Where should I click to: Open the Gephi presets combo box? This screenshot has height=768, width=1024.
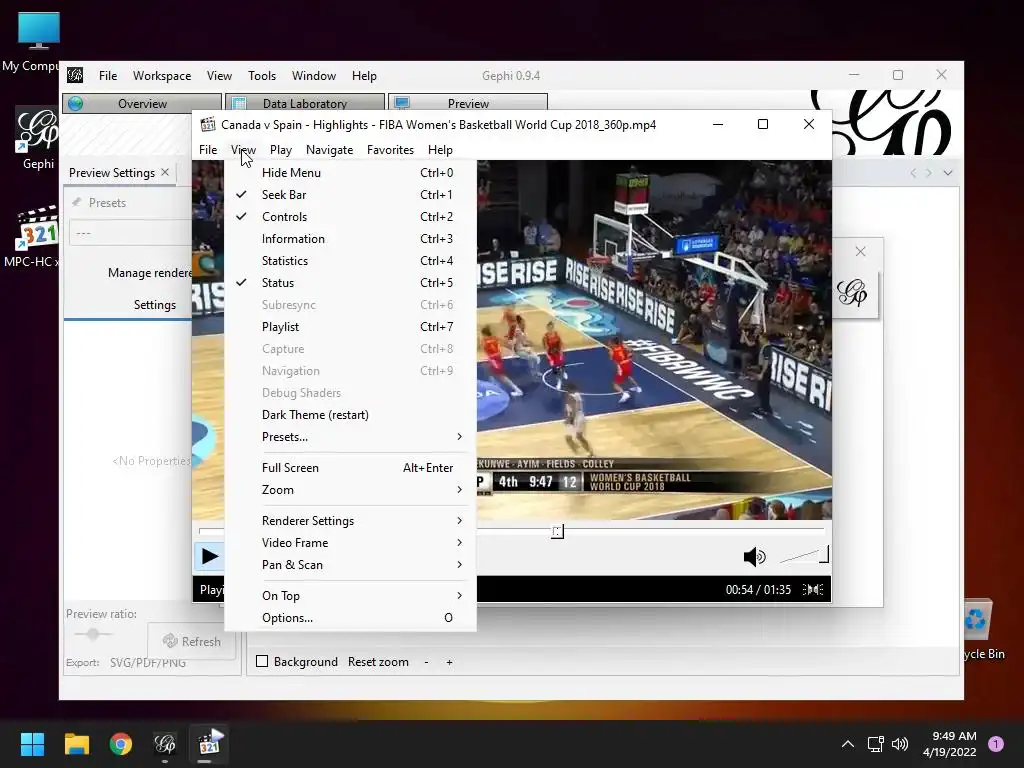tap(131, 233)
